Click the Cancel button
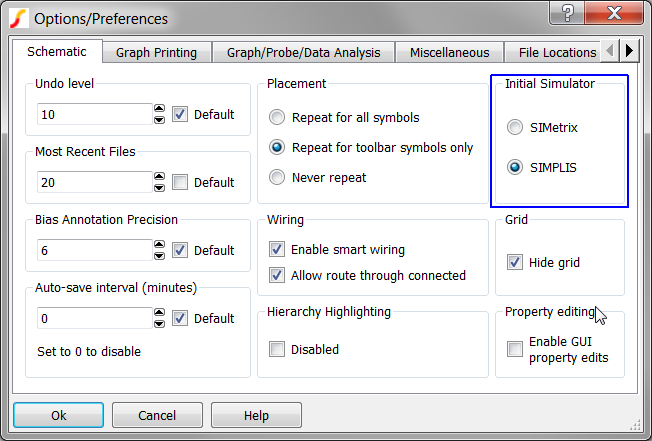This screenshot has width=652, height=441. click(157, 415)
